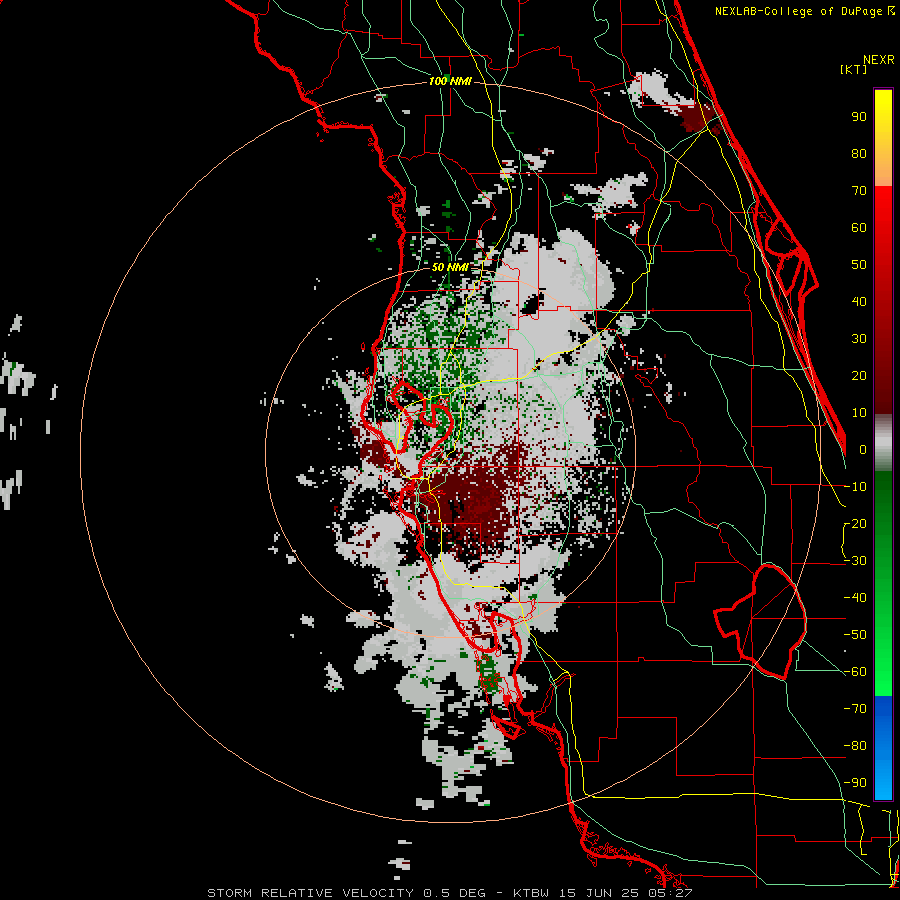Click the [KT] units label above color bar
This screenshot has height=900, width=900.
(854, 69)
